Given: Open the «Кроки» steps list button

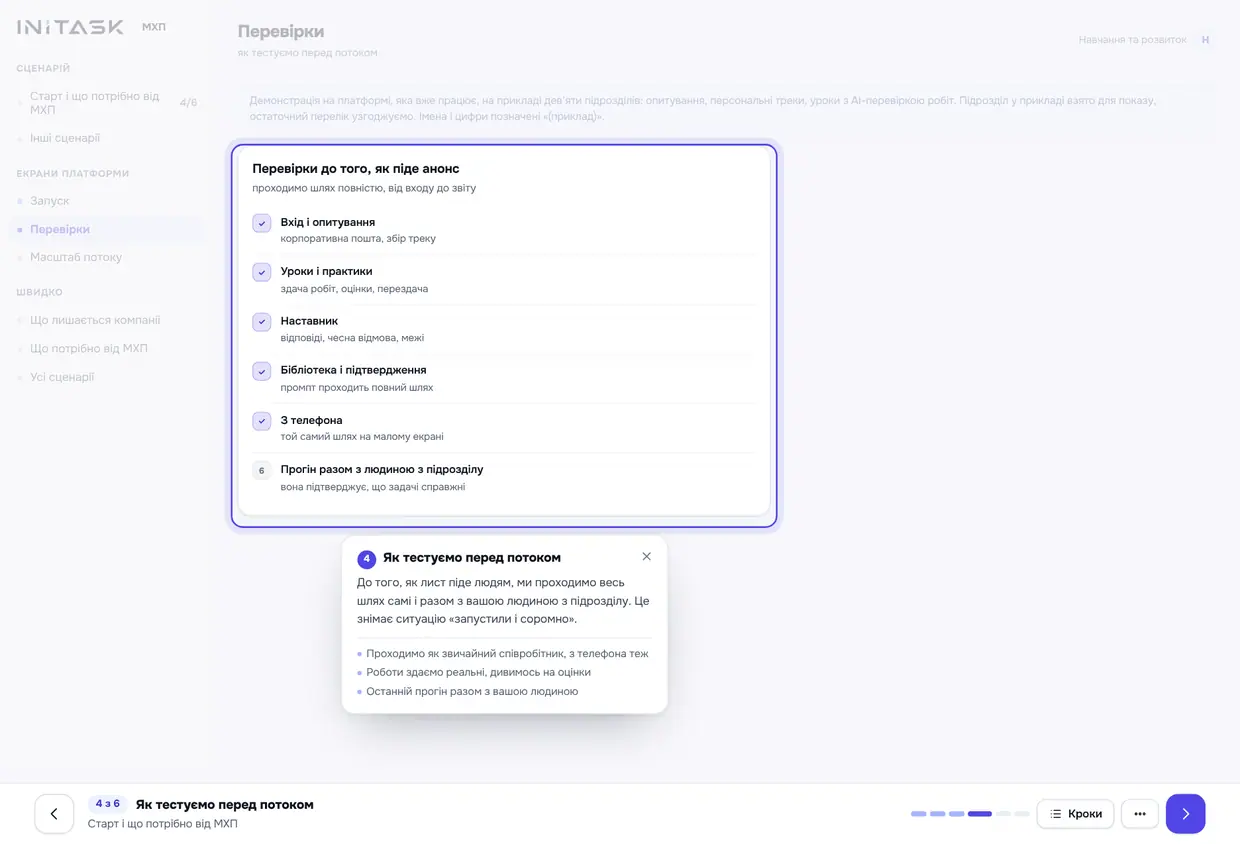Looking at the screenshot, I should click(x=1075, y=814).
